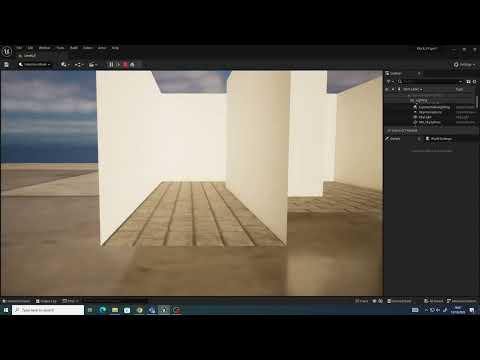Click the All Saved status indicator
This screenshot has height=360, width=480.
pos(433,301)
